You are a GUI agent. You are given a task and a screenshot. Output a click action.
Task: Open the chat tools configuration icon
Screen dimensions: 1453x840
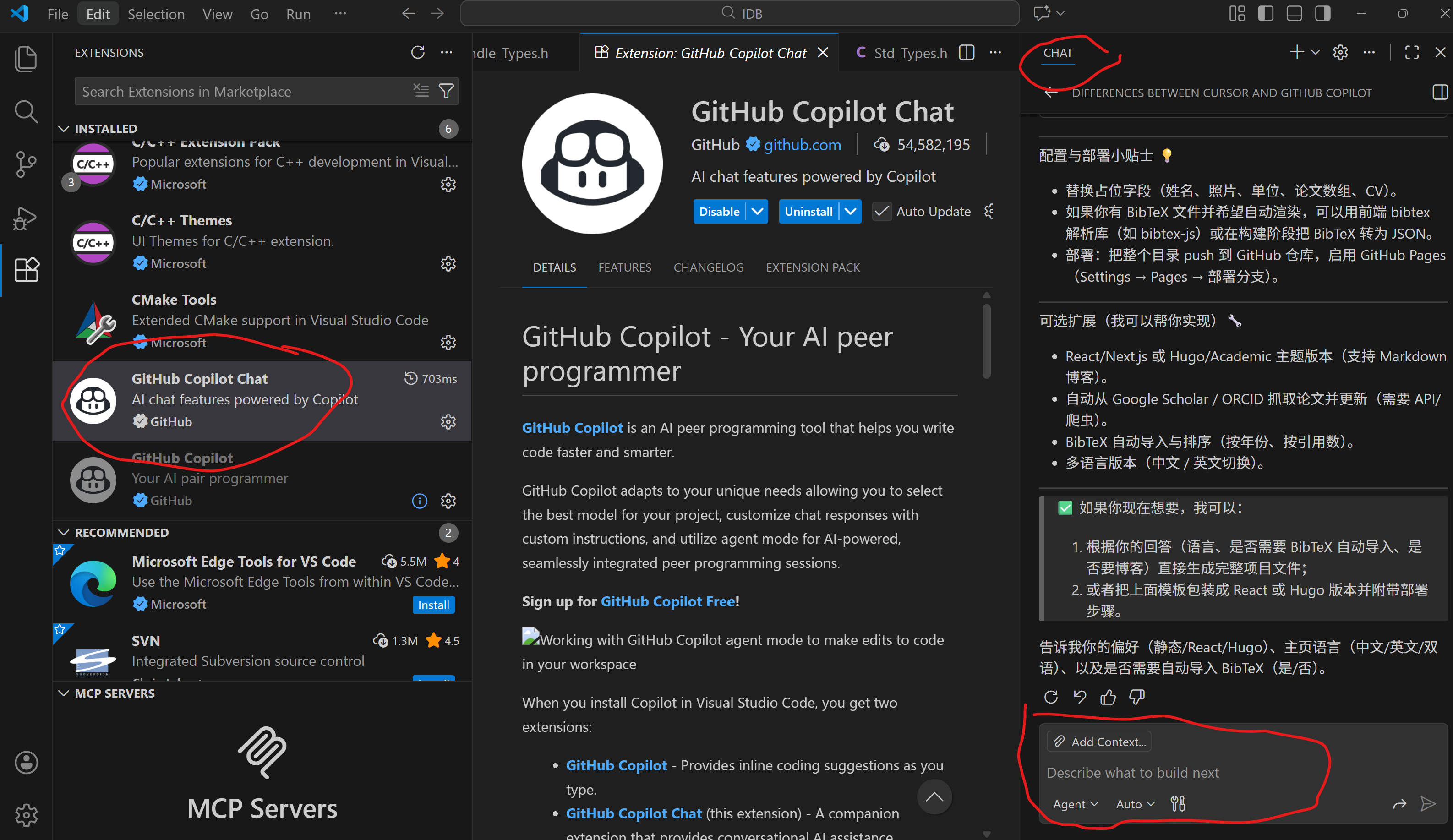coord(1177,804)
